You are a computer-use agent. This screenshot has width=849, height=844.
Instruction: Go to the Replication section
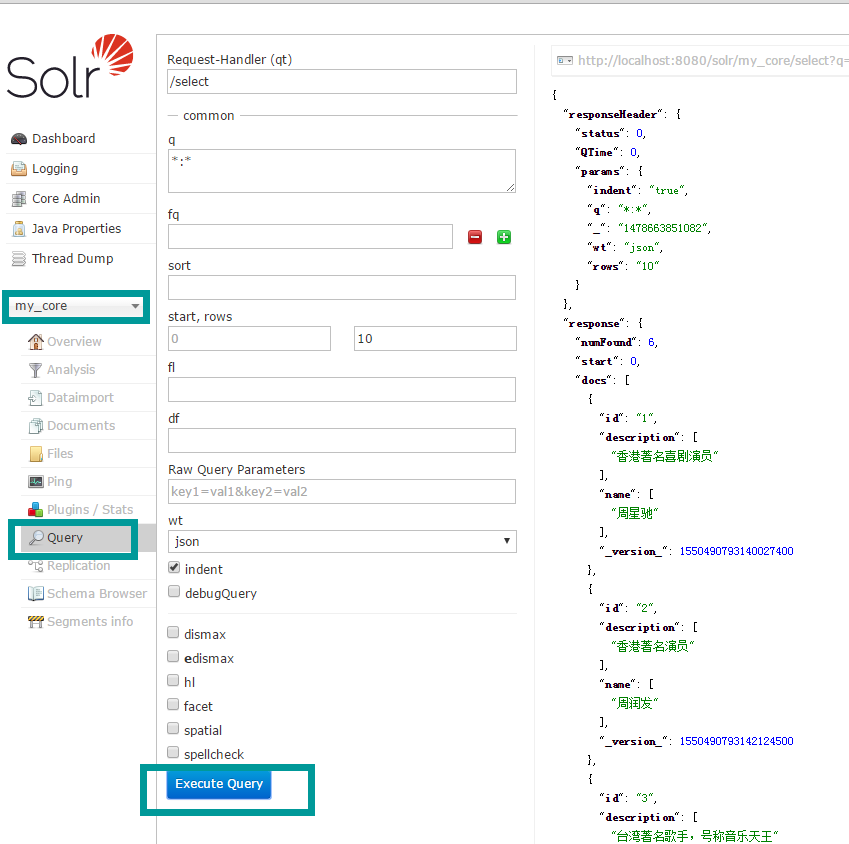(x=79, y=566)
